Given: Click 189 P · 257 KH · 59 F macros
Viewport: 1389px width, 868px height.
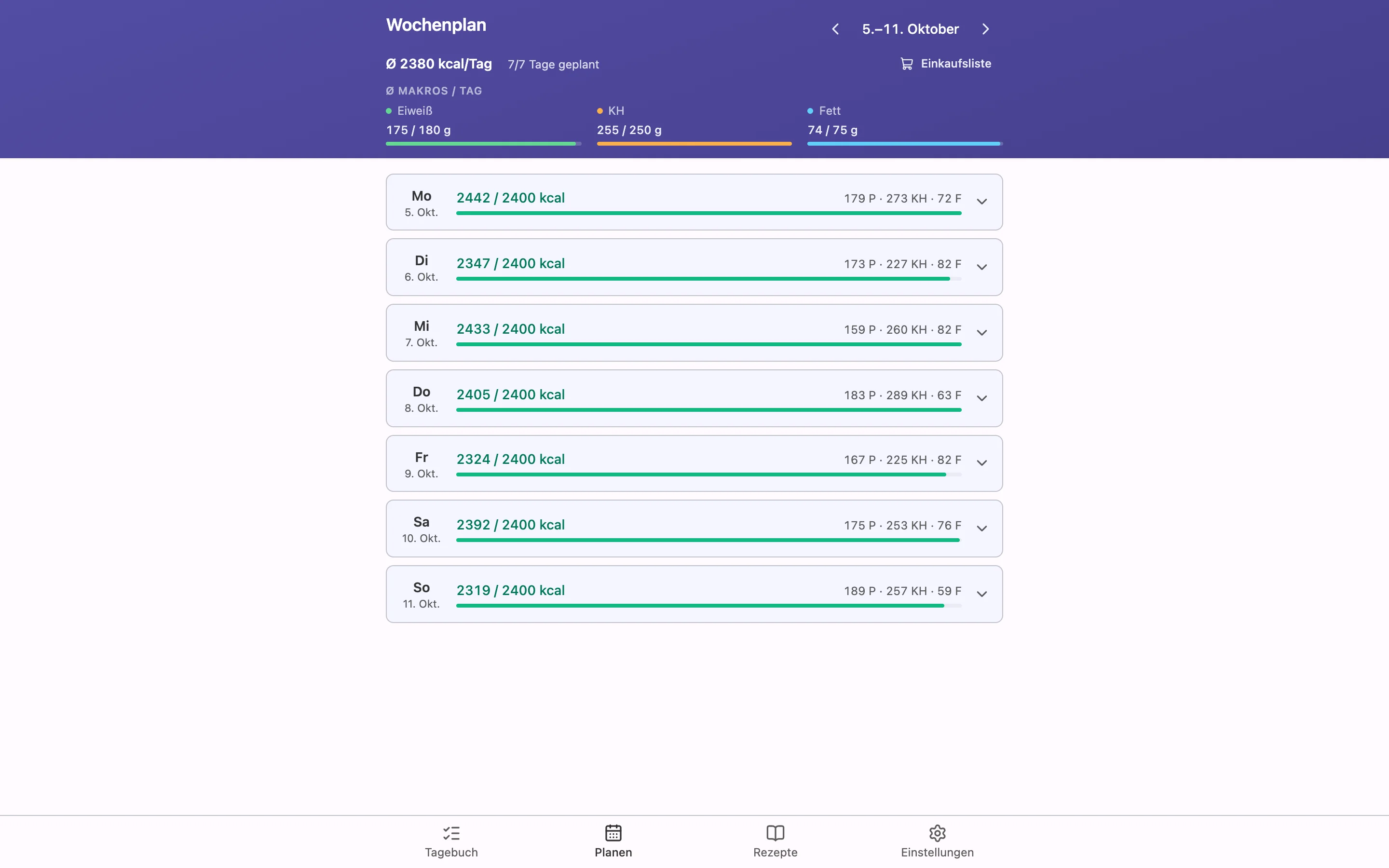Looking at the screenshot, I should tap(902, 591).
